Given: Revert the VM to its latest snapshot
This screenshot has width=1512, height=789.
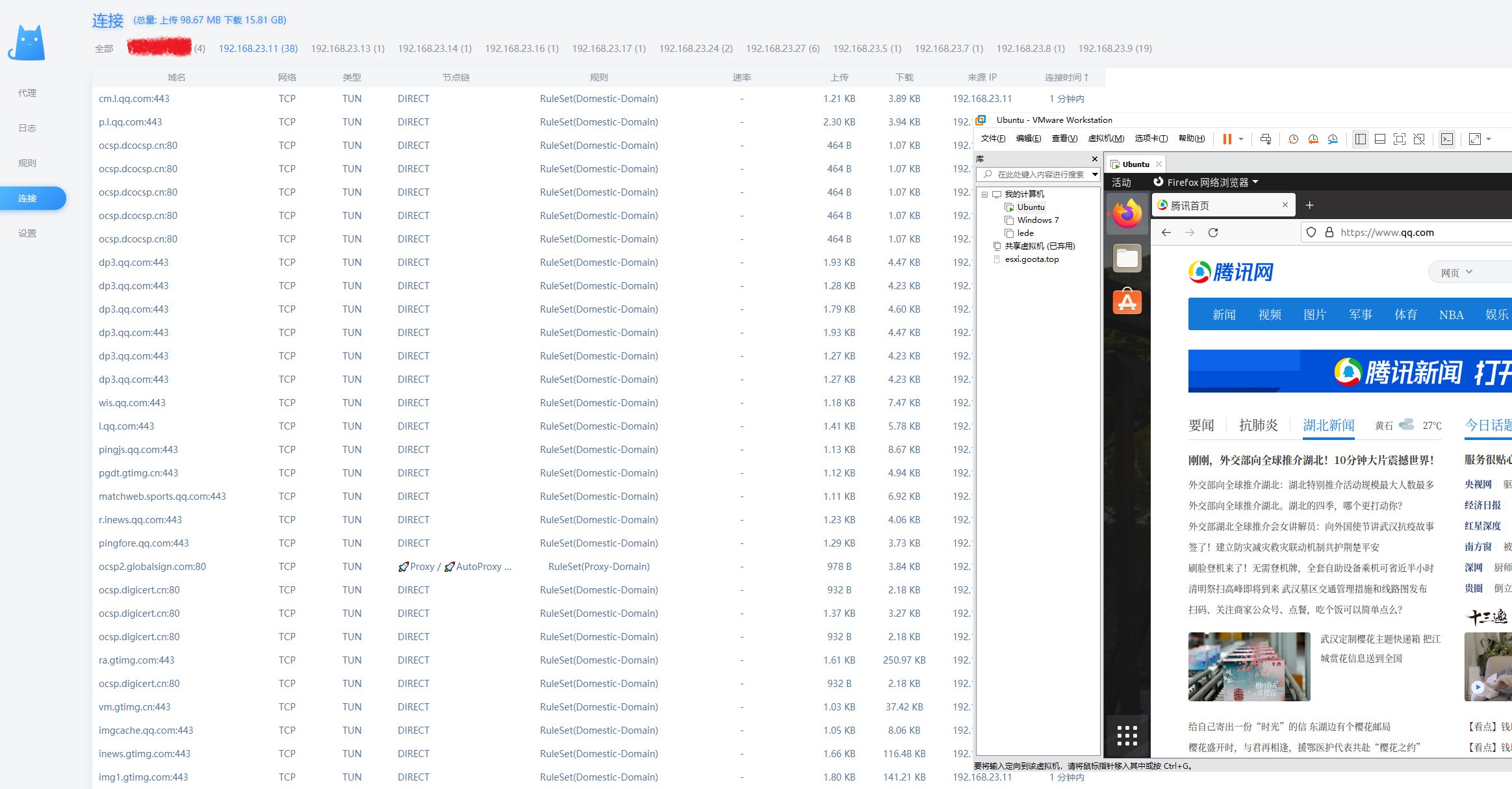Looking at the screenshot, I should coord(1314,139).
